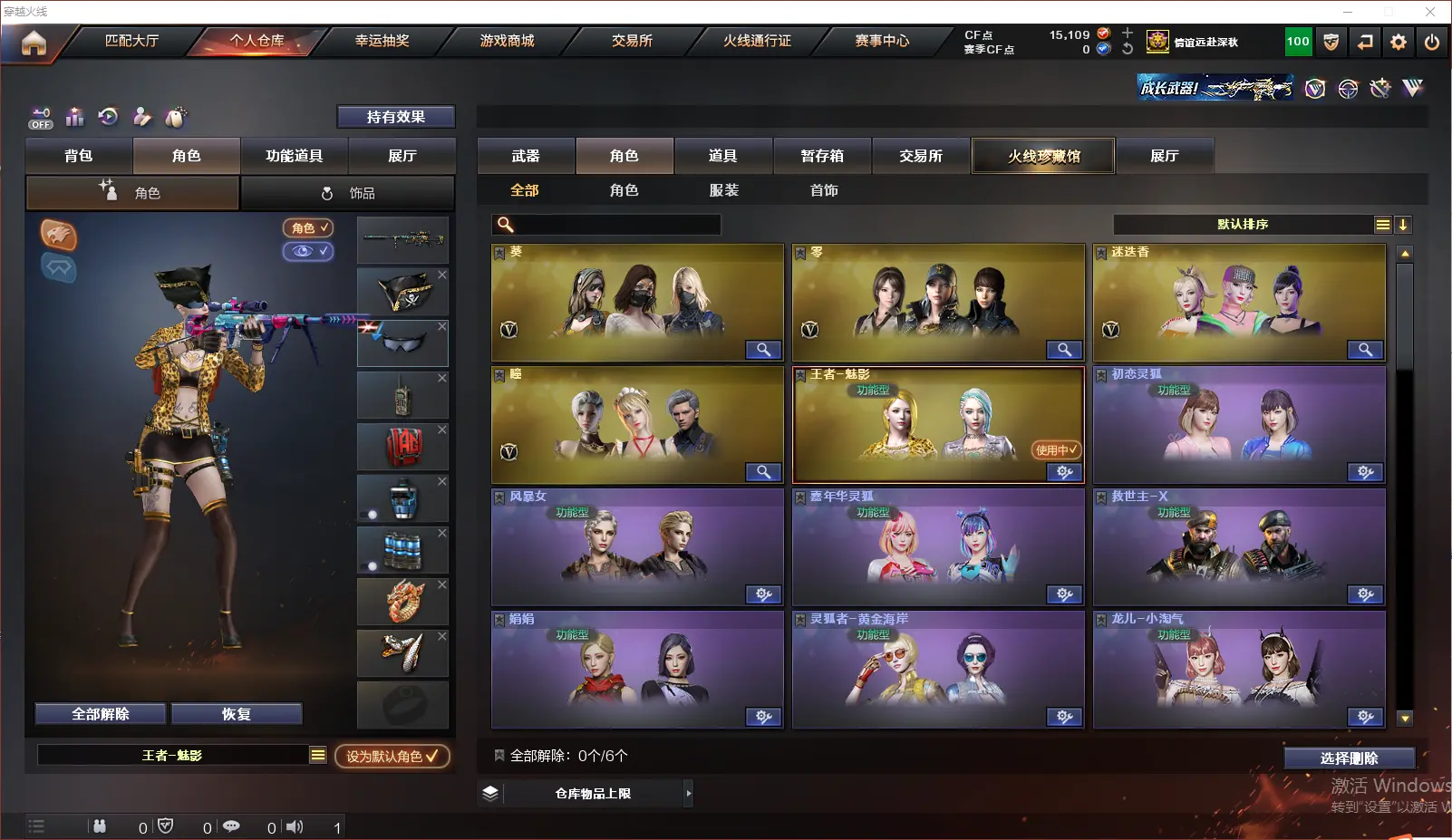Click the 持有效果 button
1452x840 pixels.
coord(396,117)
